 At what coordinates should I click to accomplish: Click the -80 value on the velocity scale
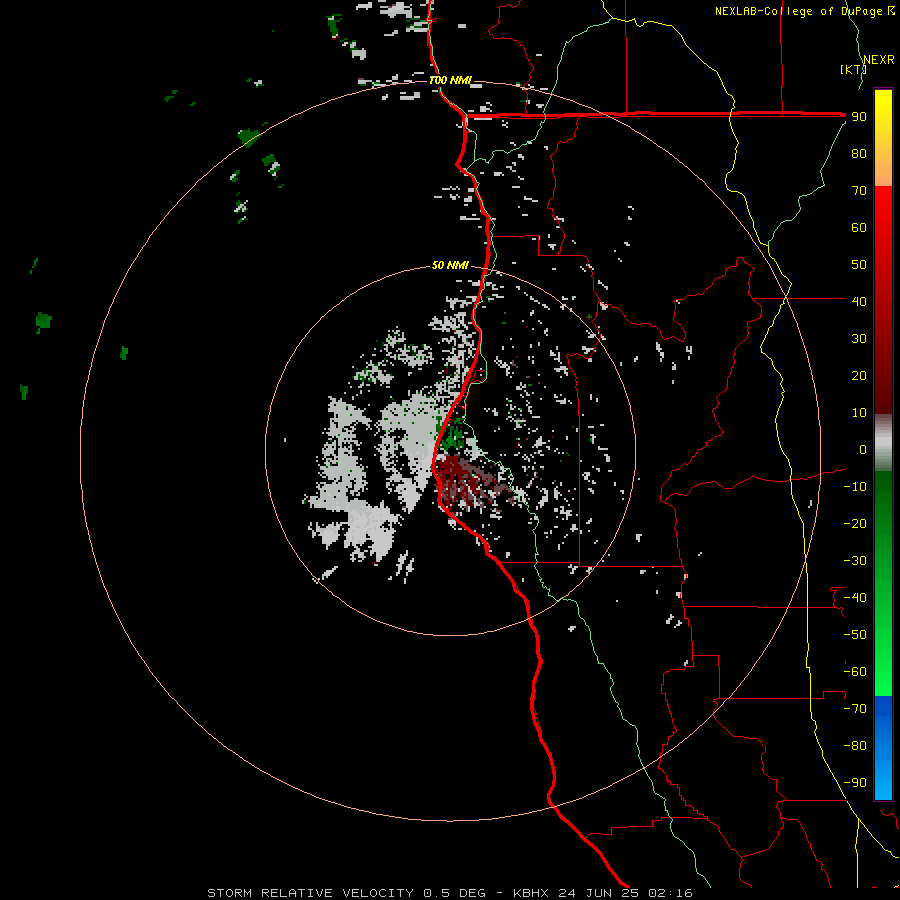[855, 746]
